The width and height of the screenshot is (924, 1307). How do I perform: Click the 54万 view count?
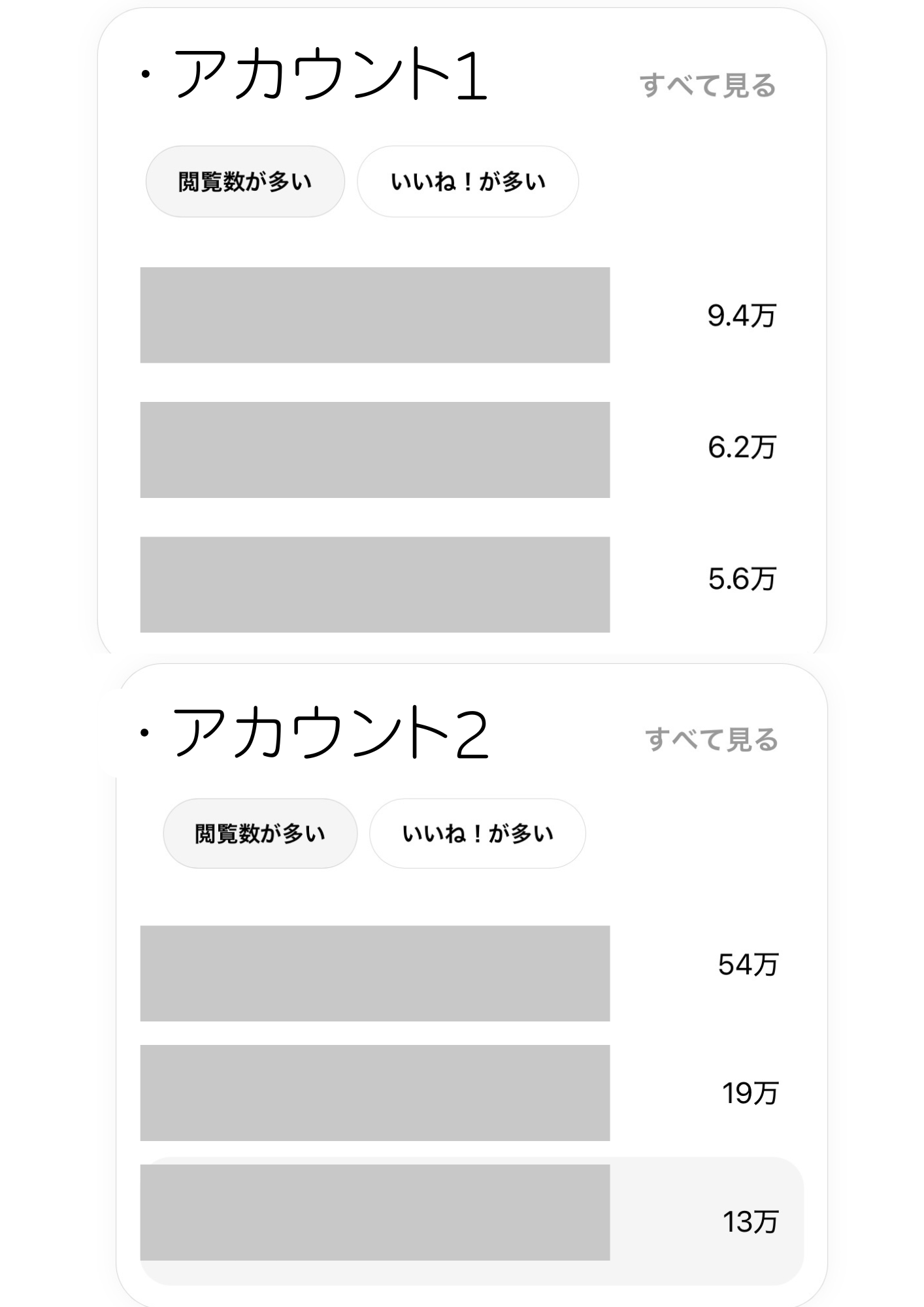(748, 965)
